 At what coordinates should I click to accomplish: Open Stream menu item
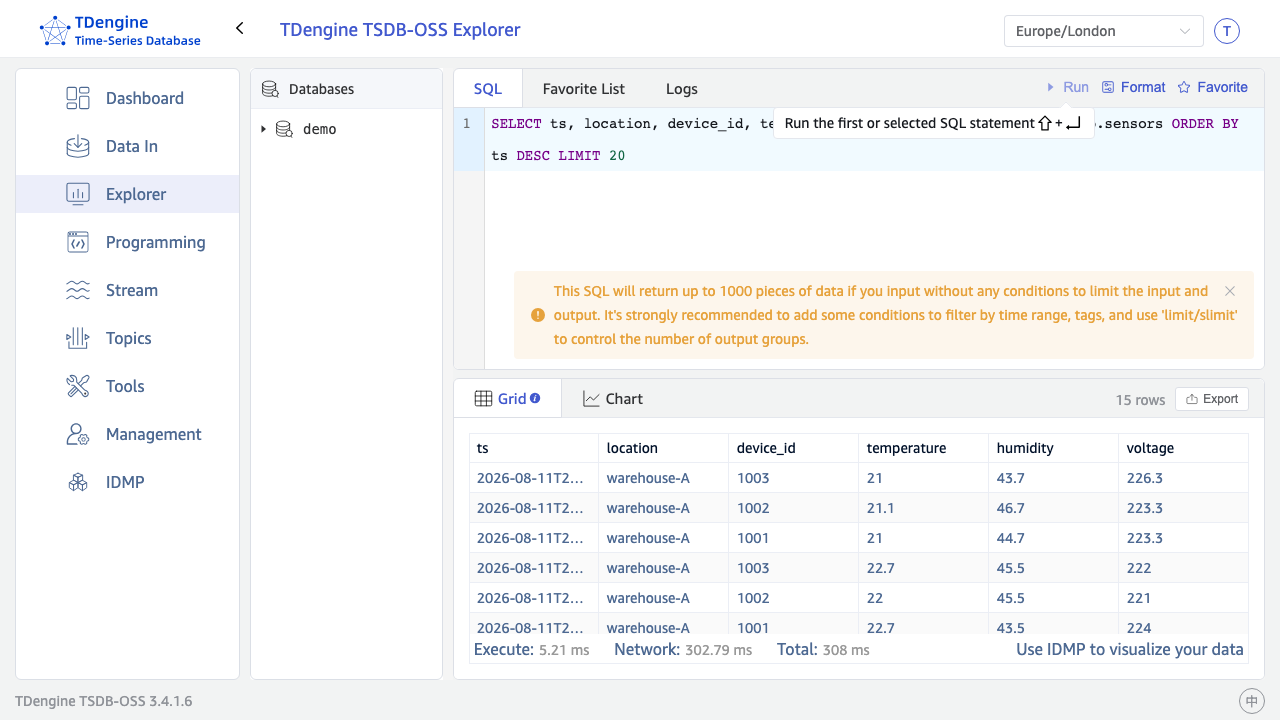tap(127, 290)
